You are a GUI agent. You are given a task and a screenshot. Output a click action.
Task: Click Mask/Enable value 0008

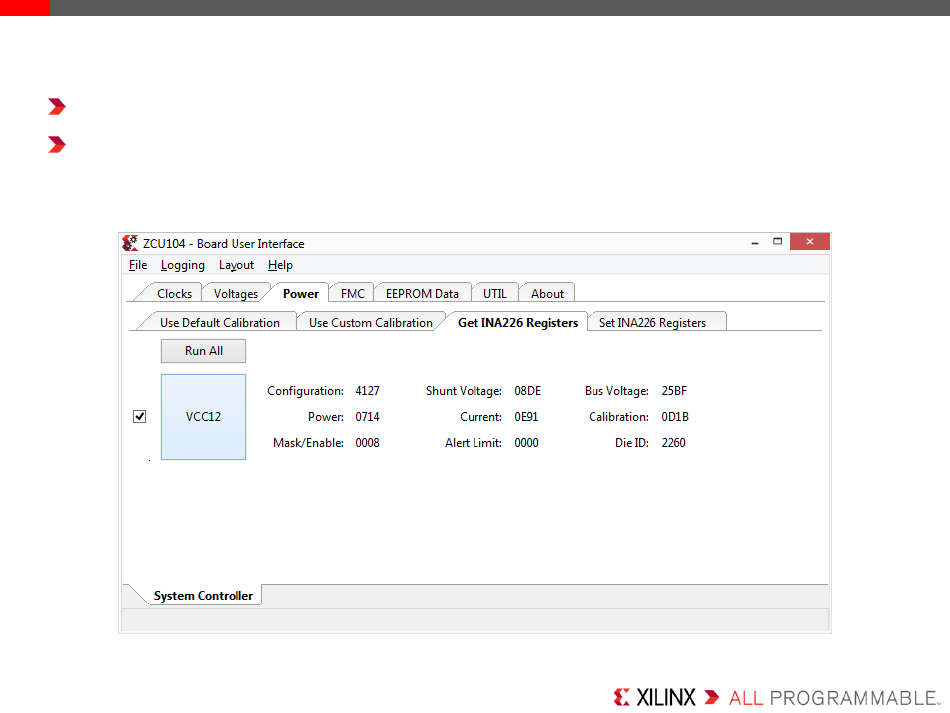point(367,443)
